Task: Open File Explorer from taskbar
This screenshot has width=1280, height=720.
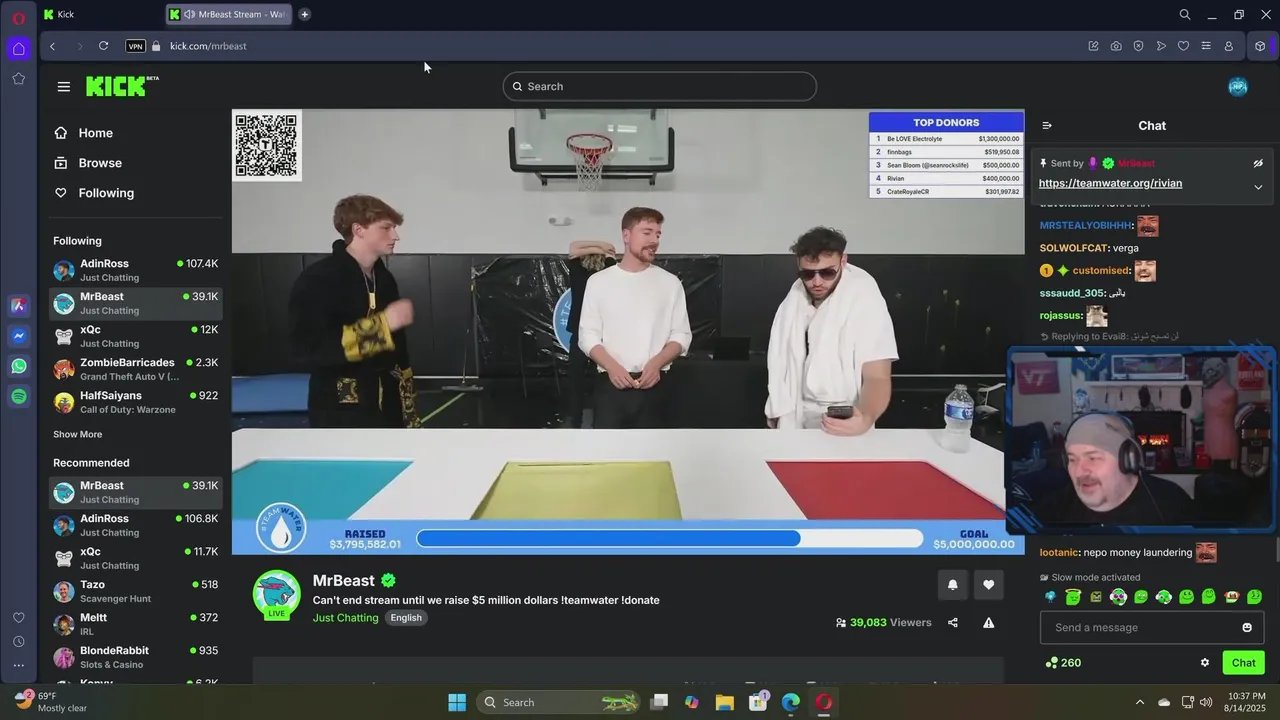Action: coord(725,702)
